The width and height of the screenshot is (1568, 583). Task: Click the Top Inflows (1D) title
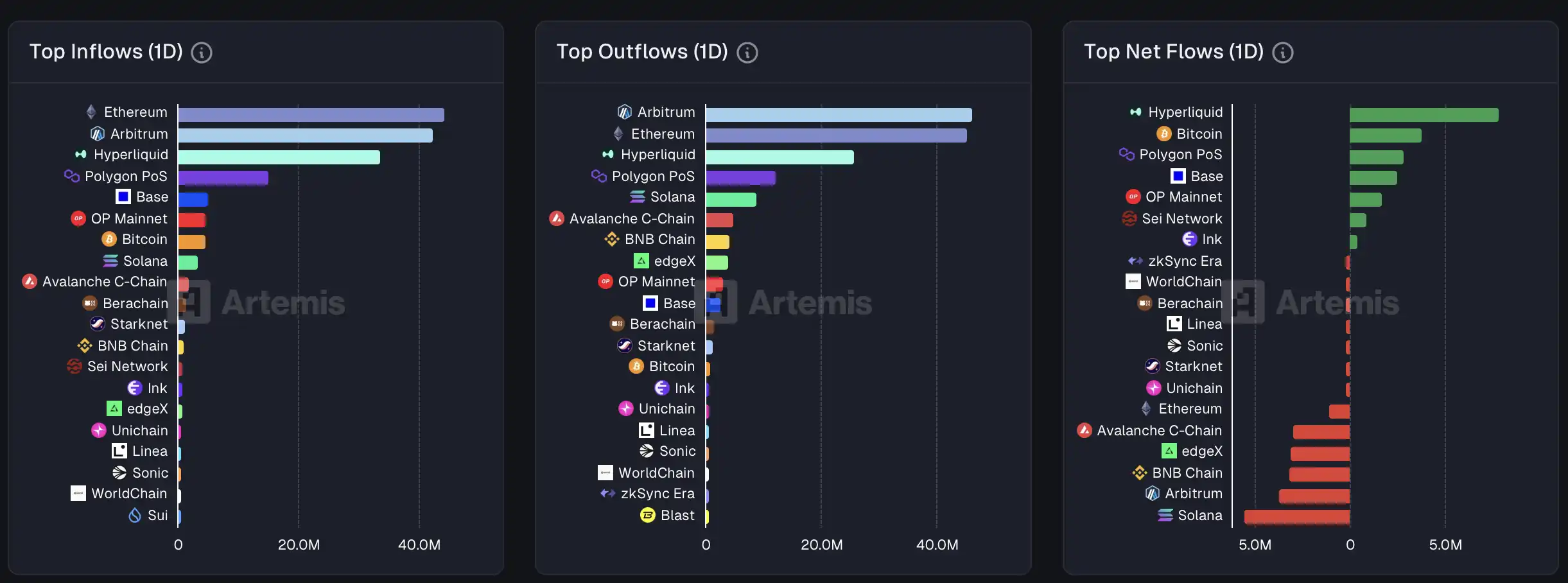pos(106,52)
